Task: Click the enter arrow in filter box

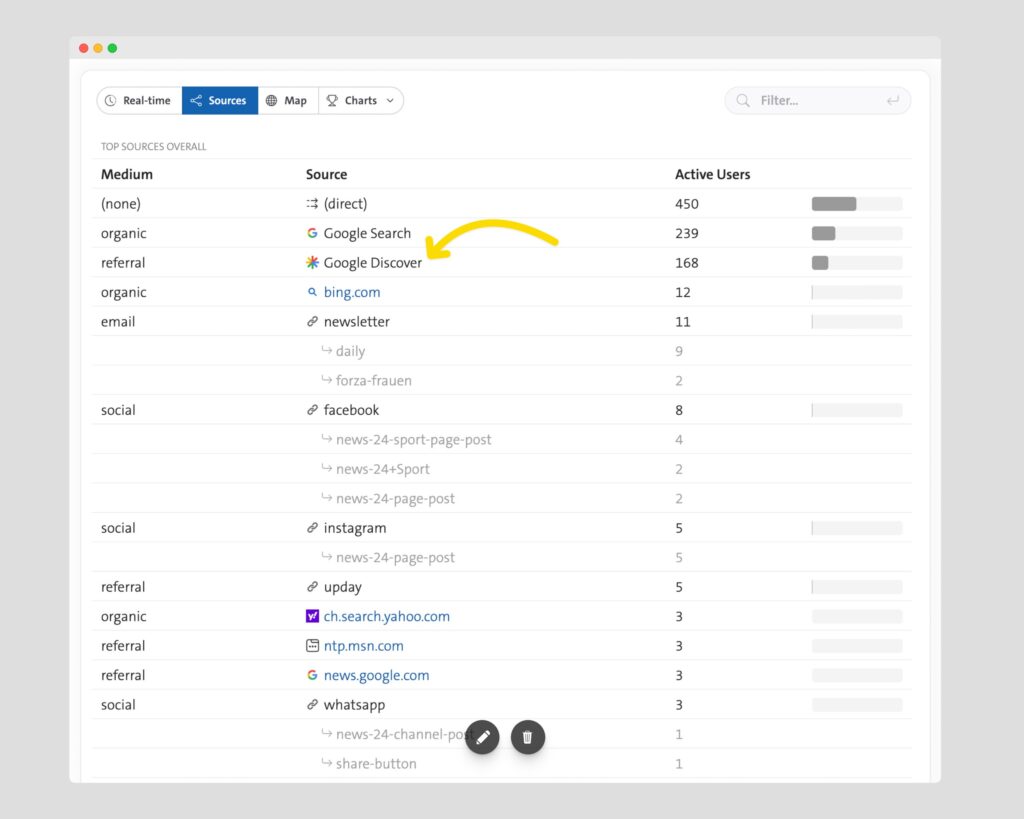Action: [x=892, y=101]
